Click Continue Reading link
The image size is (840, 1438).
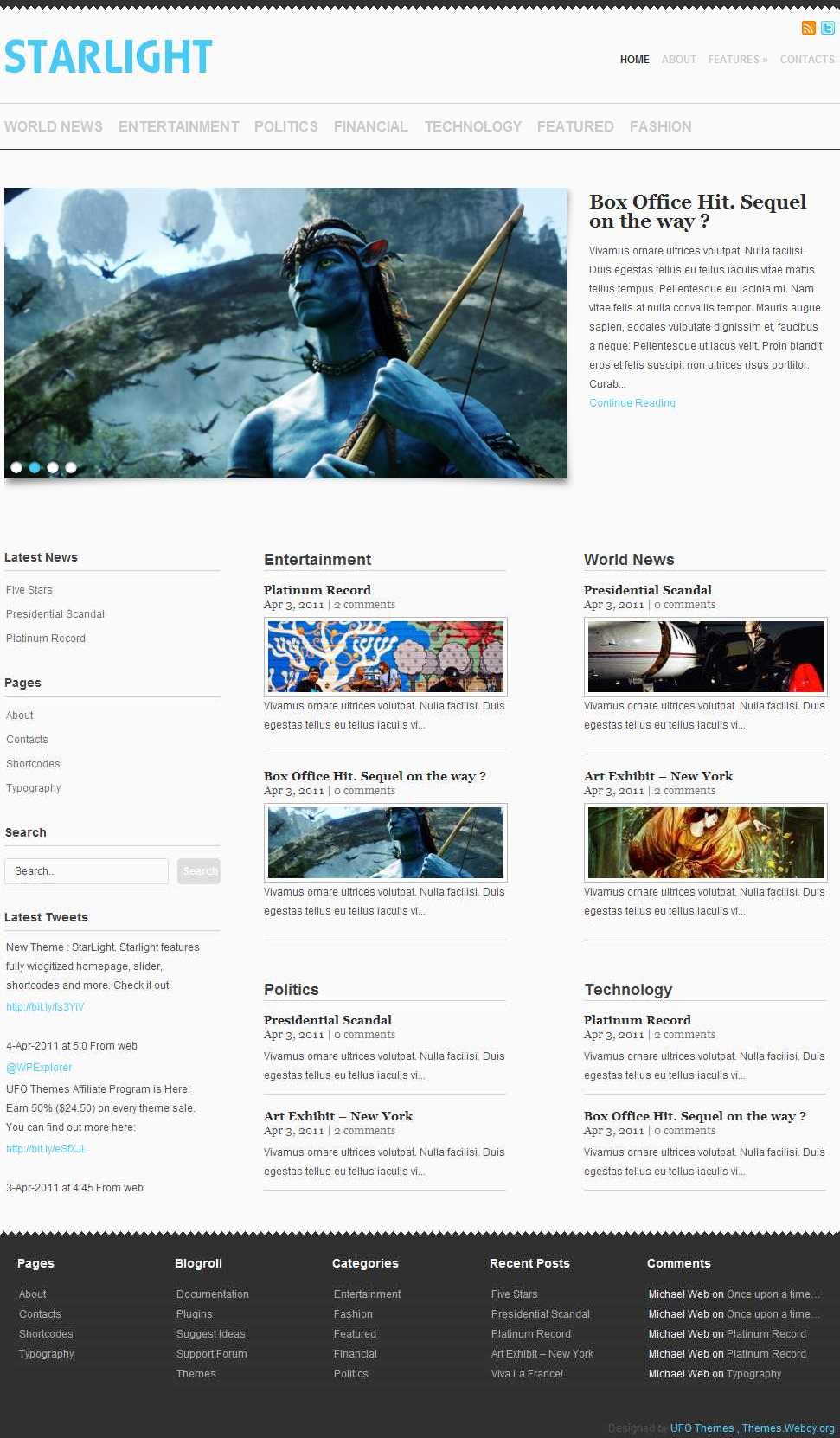pyautogui.click(x=632, y=403)
